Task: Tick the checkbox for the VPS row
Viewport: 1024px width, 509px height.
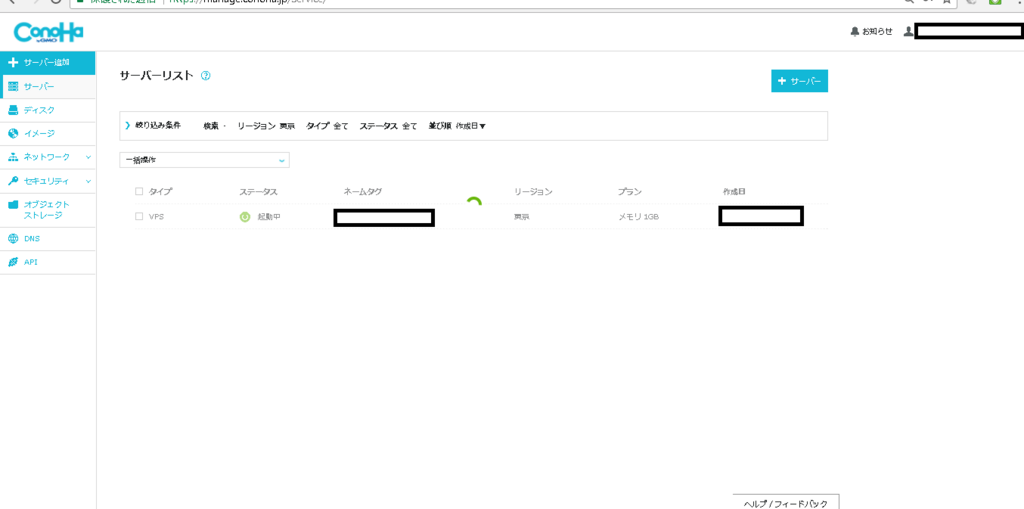Action: 138,216
